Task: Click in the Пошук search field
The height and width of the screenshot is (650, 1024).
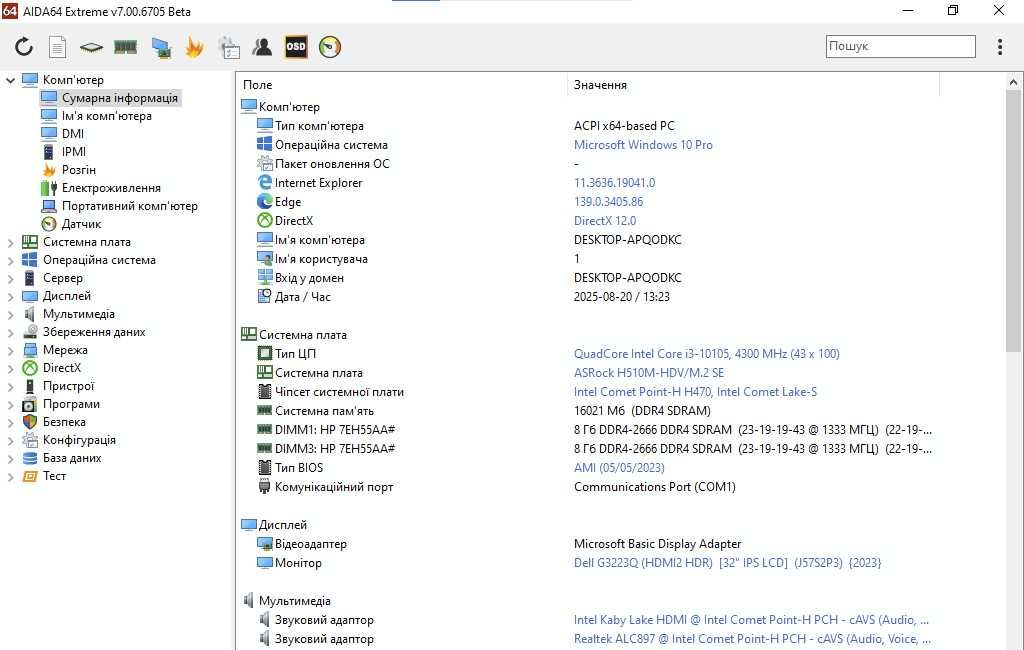Action: (x=901, y=46)
